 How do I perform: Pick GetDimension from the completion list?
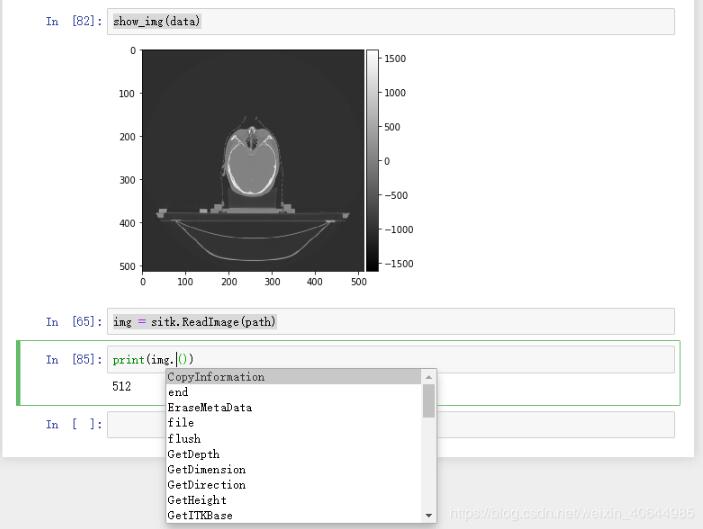point(294,469)
